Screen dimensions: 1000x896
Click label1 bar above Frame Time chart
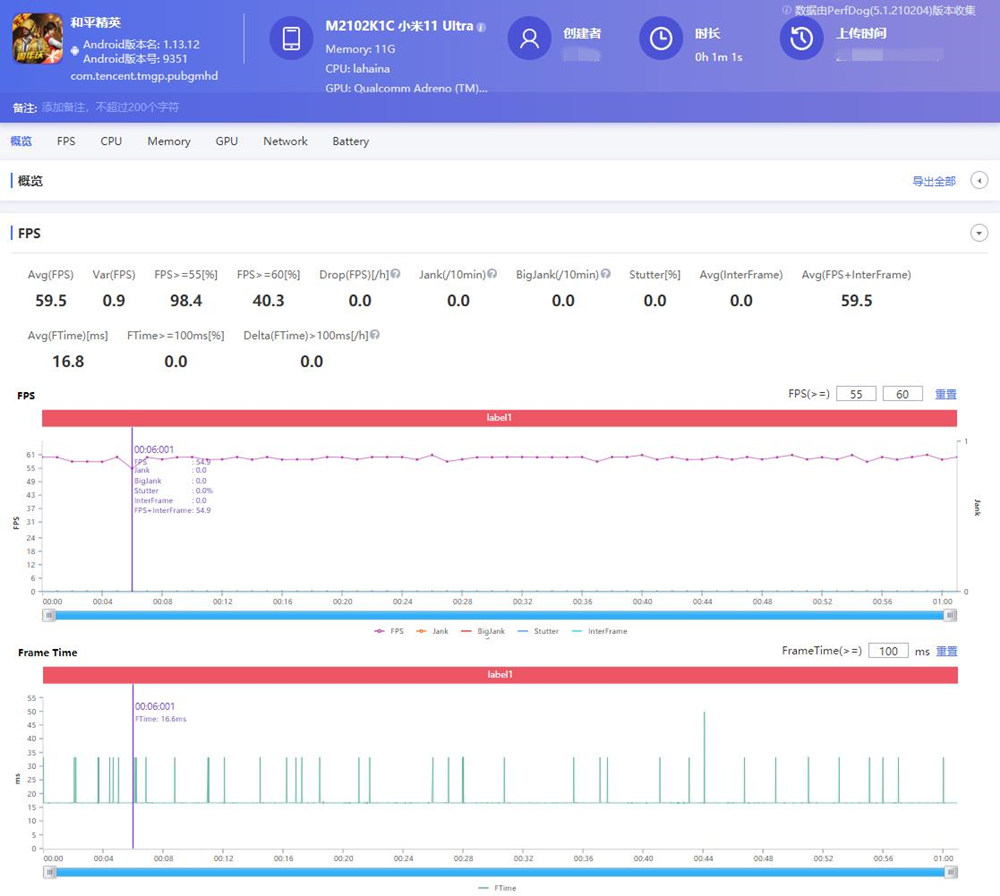pyautogui.click(x=500, y=675)
